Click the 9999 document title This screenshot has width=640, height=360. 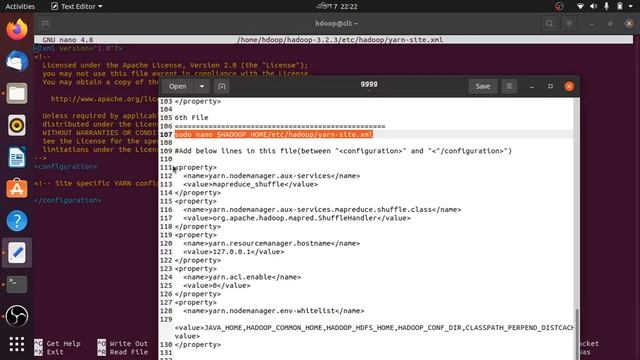coord(369,84)
